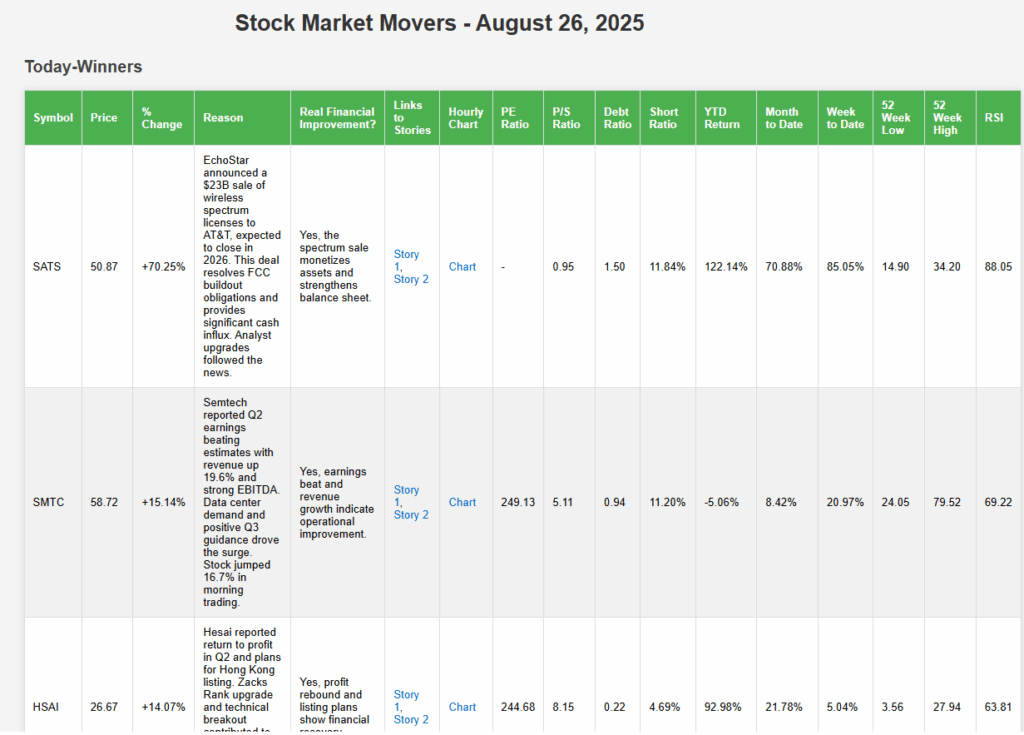Open Story 2 link for SMTC
The width and height of the screenshot is (1024, 735).
[x=410, y=515]
